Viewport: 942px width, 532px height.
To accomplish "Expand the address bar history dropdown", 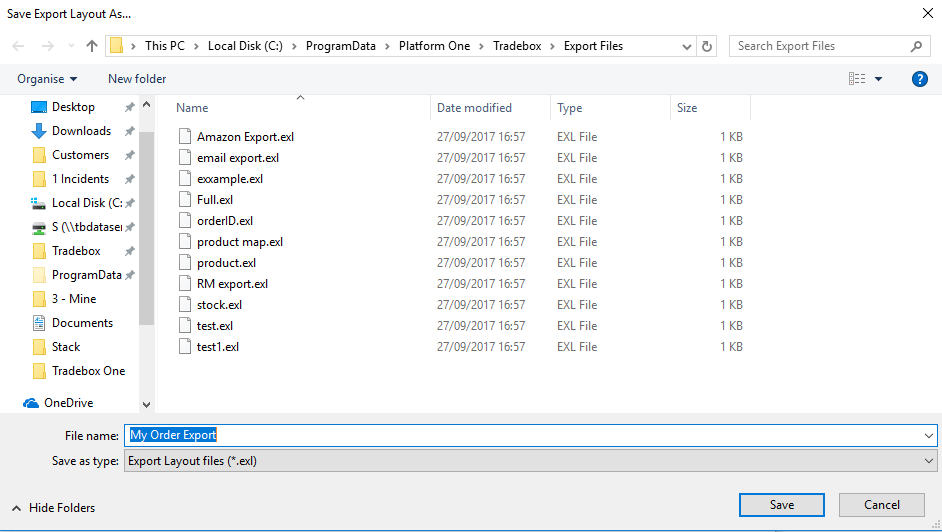I will (x=687, y=46).
